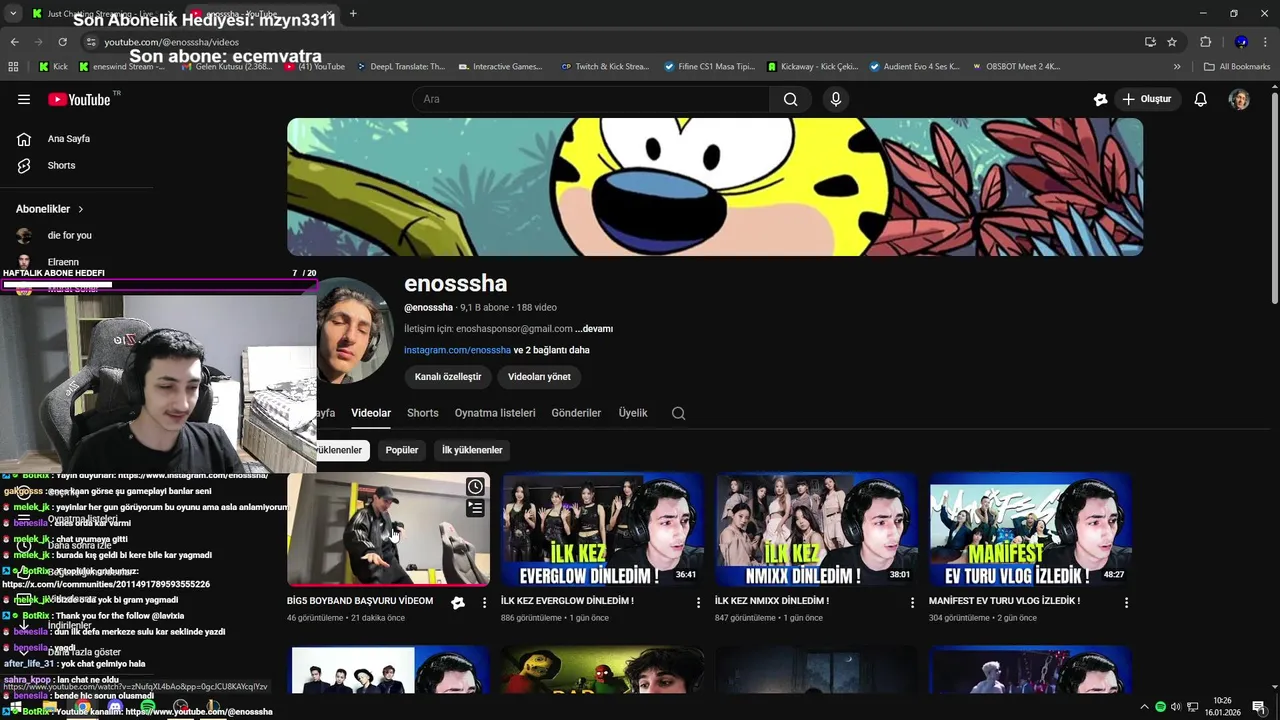This screenshot has width=1280, height=720.
Task: Click the Shorts icon in the sidebar
Action: (24, 165)
